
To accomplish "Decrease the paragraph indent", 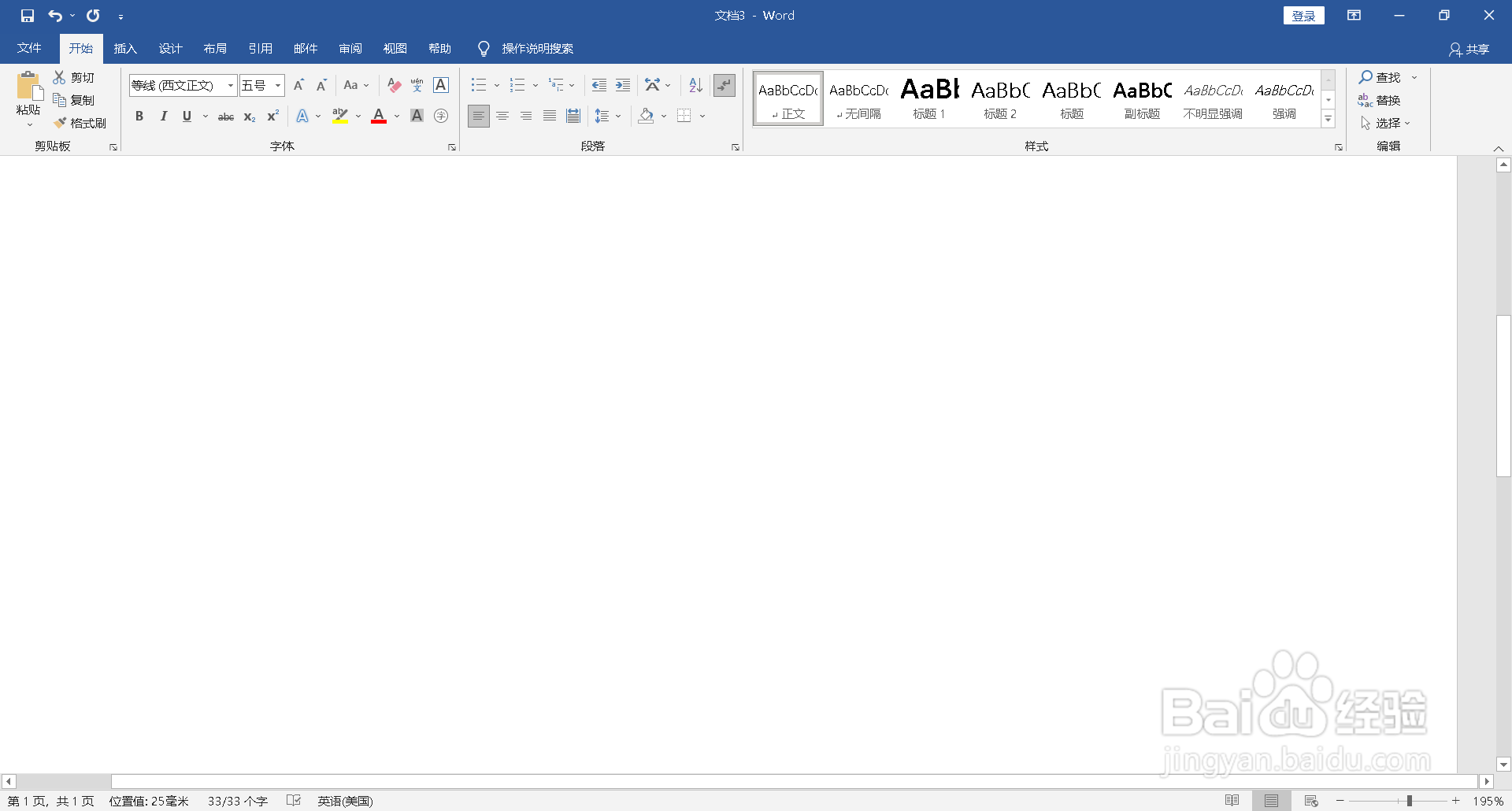I will 599,85.
